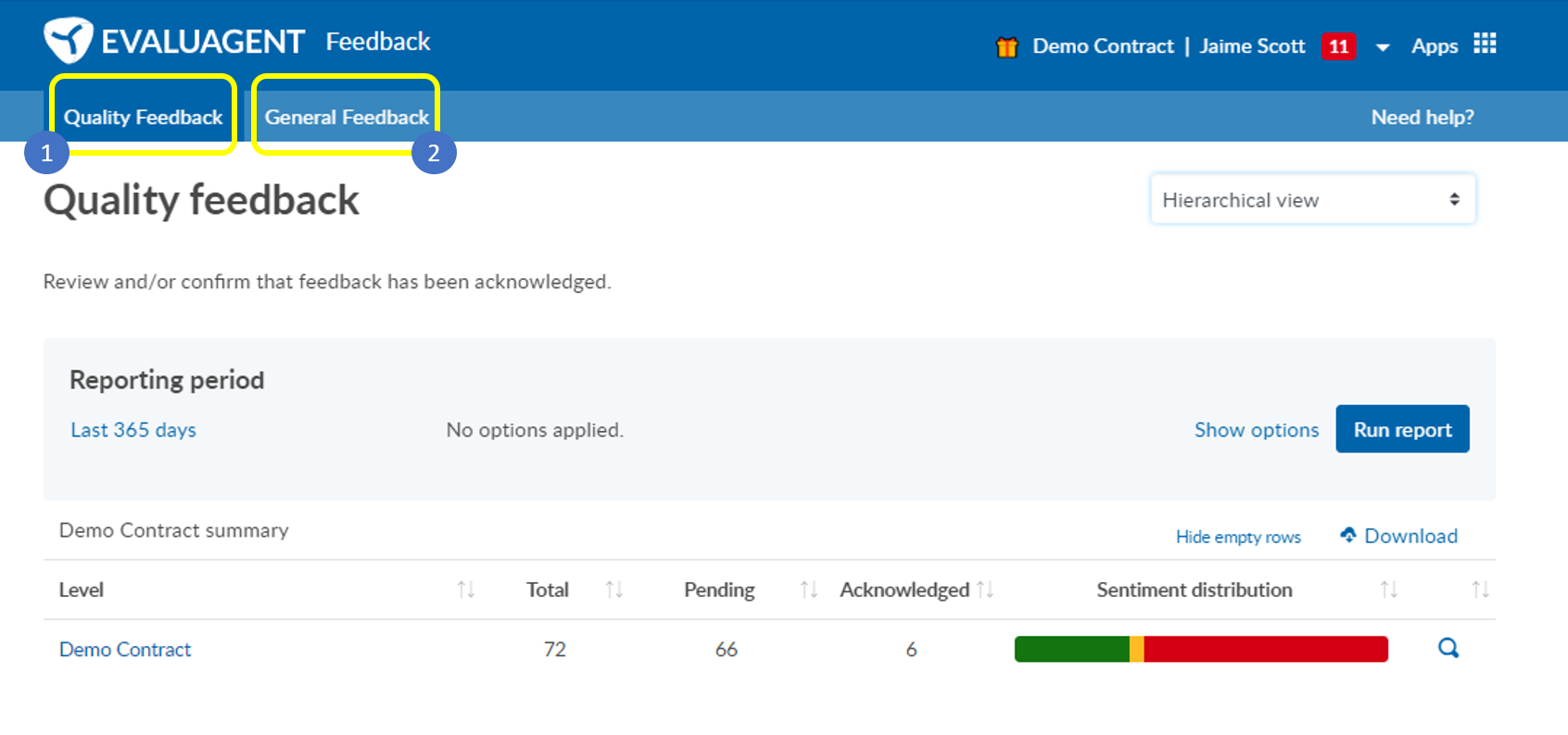Click the EVALUAGENT brand text

tap(203, 42)
